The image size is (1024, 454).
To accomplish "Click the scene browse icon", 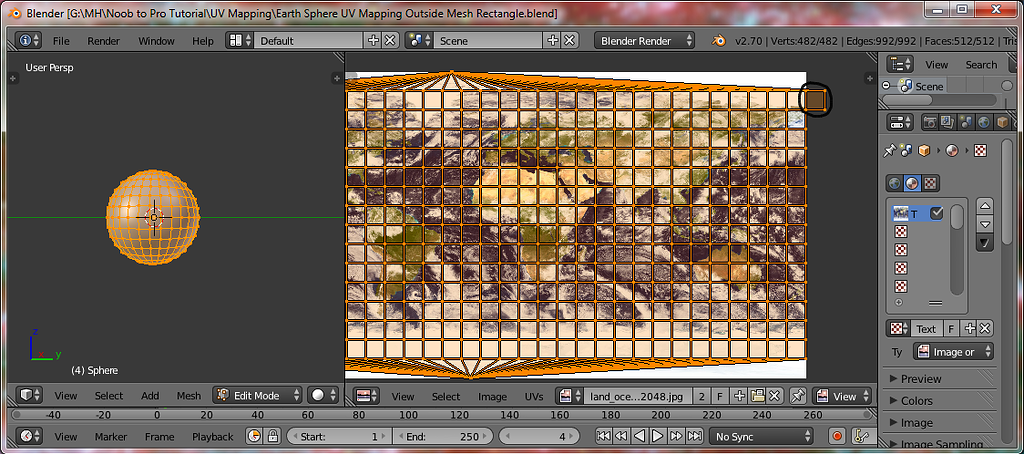I will pos(419,41).
